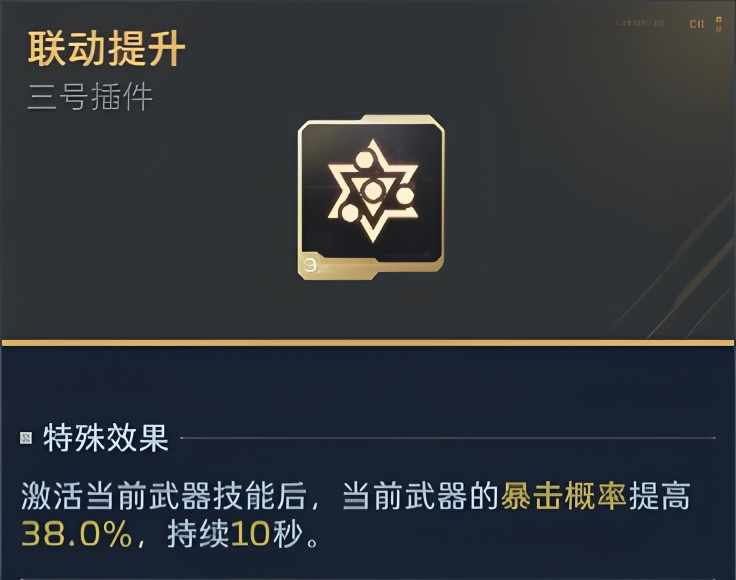Screen dimensions: 736x580
Task: Click the slot number 3 badge
Action: point(311,264)
